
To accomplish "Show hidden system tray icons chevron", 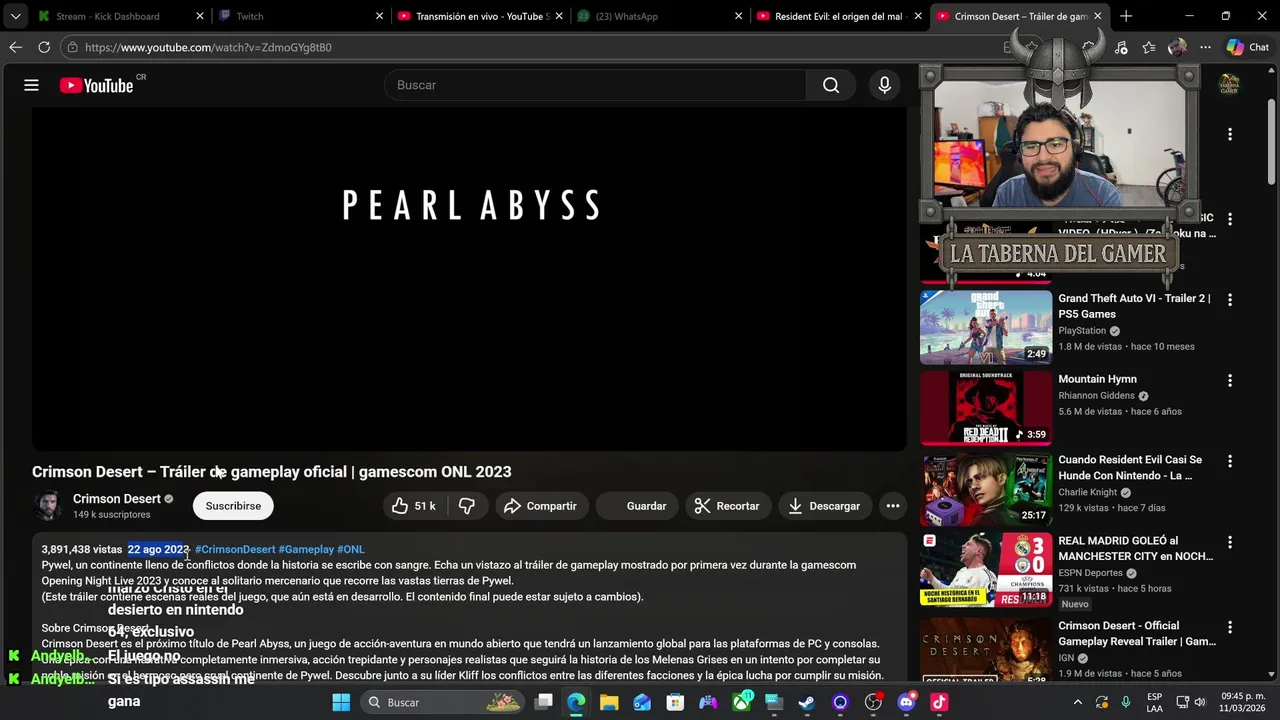I will pos(1077,702).
